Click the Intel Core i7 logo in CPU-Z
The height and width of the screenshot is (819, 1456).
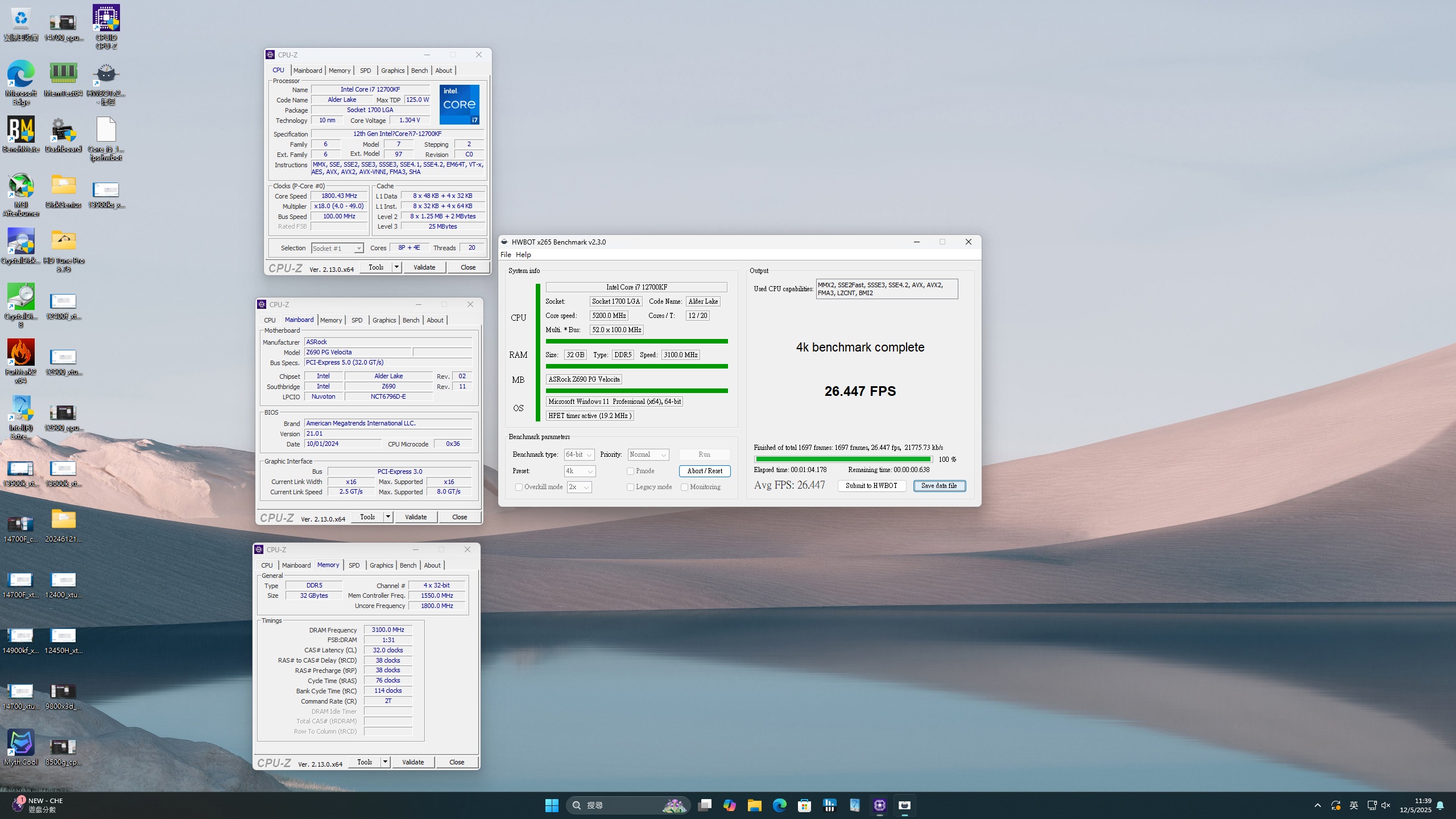[x=459, y=105]
